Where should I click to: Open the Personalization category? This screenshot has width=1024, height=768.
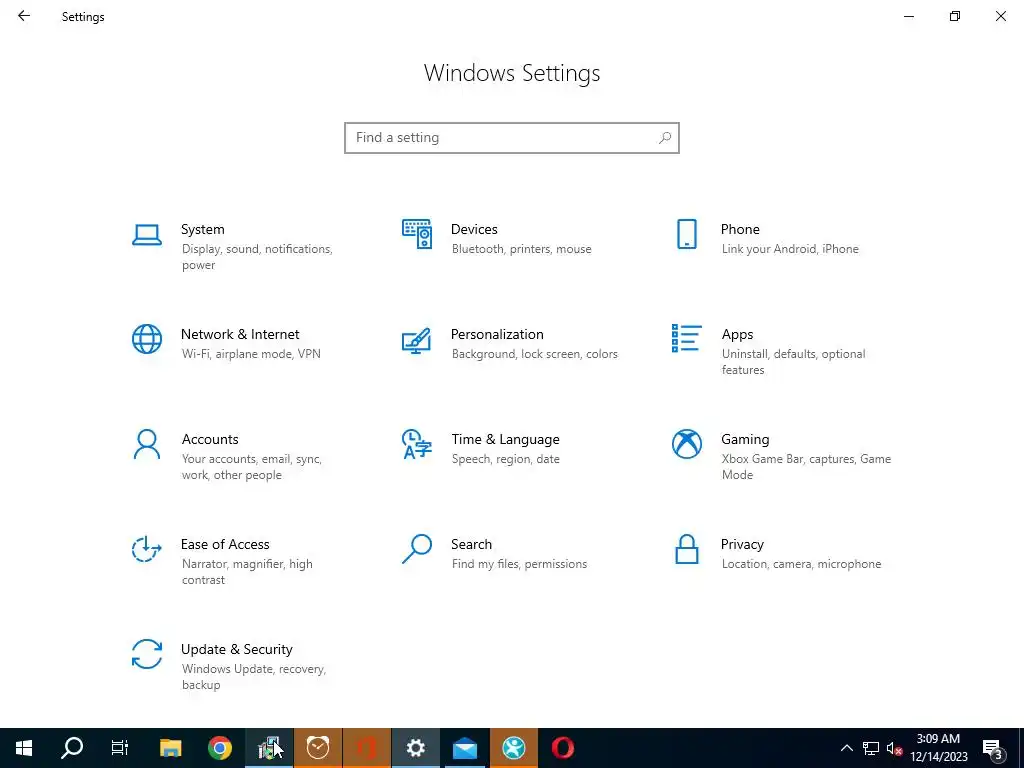tap(497, 334)
